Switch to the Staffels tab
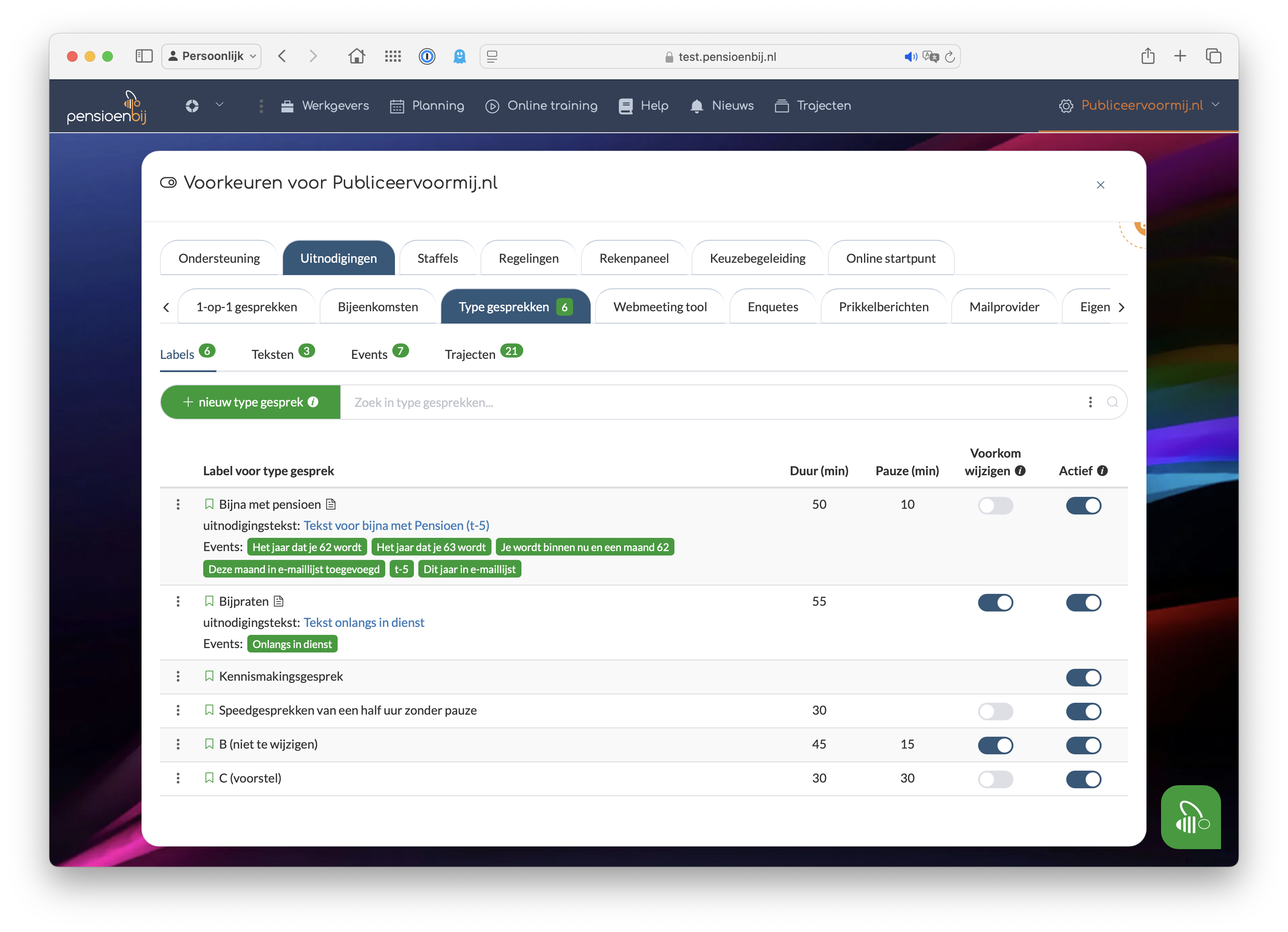 click(437, 258)
